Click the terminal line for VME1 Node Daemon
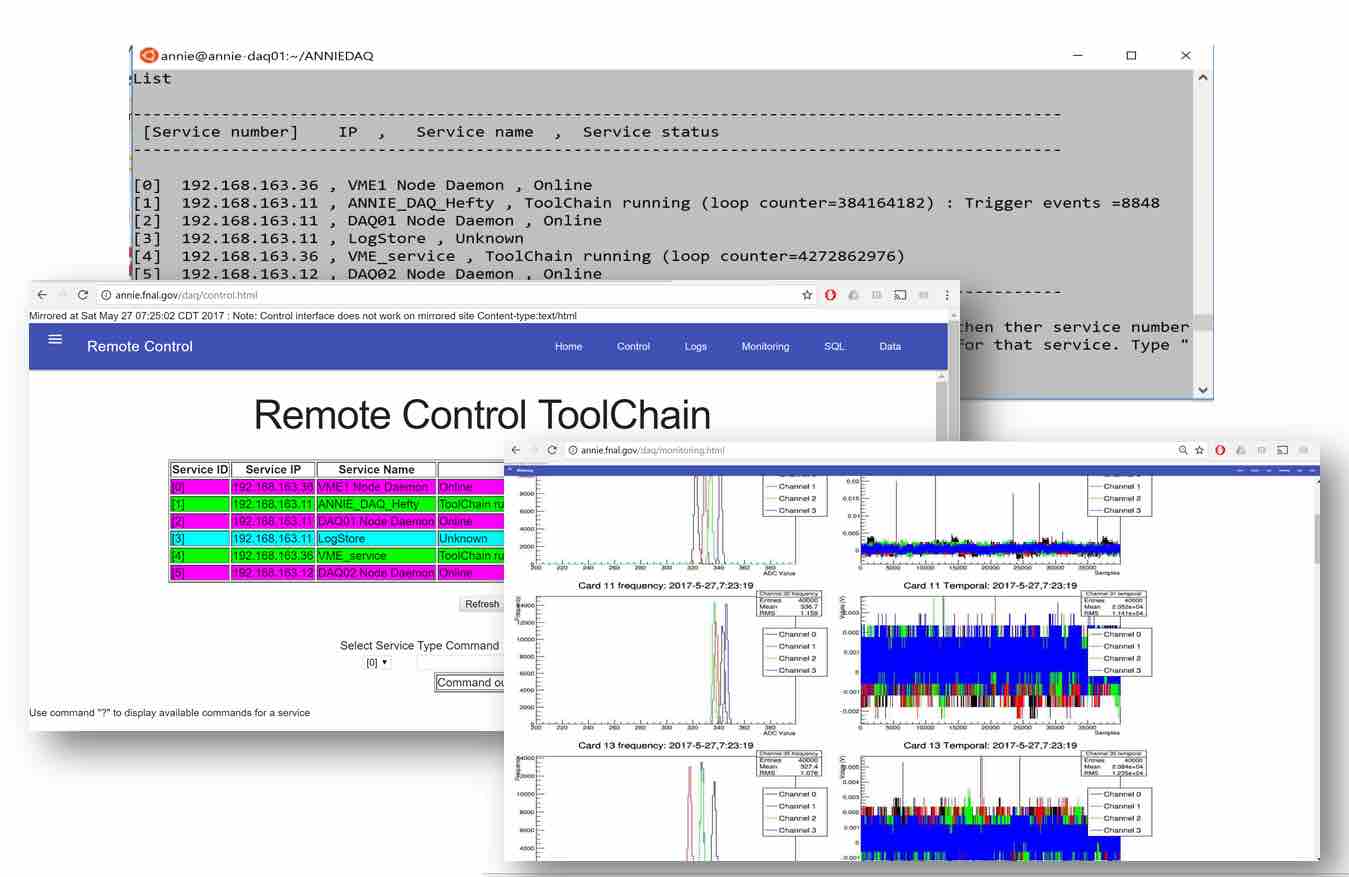Image resolution: width=1349 pixels, height=877 pixels. (x=362, y=185)
